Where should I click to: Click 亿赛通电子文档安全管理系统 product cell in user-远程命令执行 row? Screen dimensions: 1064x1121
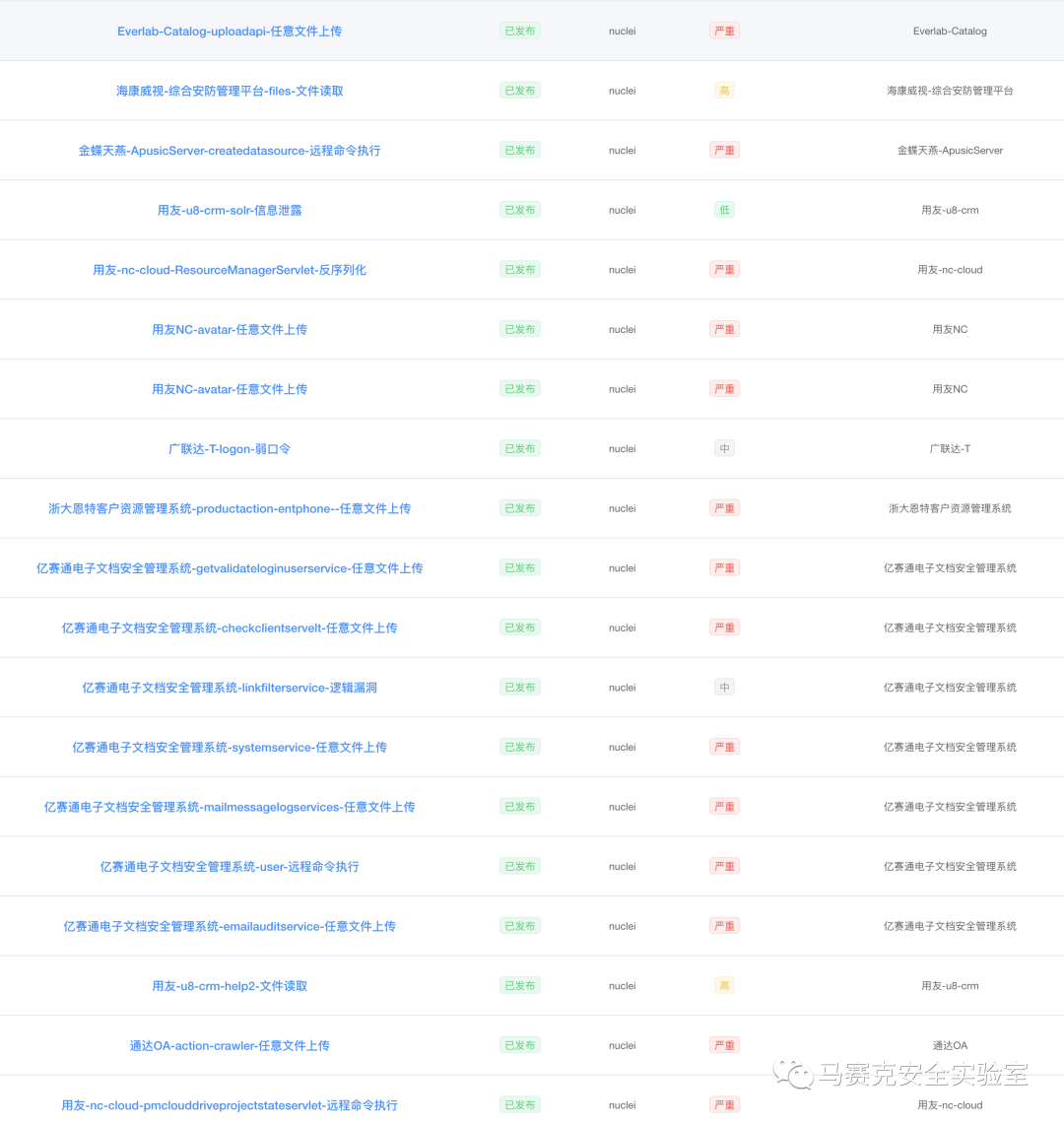(950, 867)
